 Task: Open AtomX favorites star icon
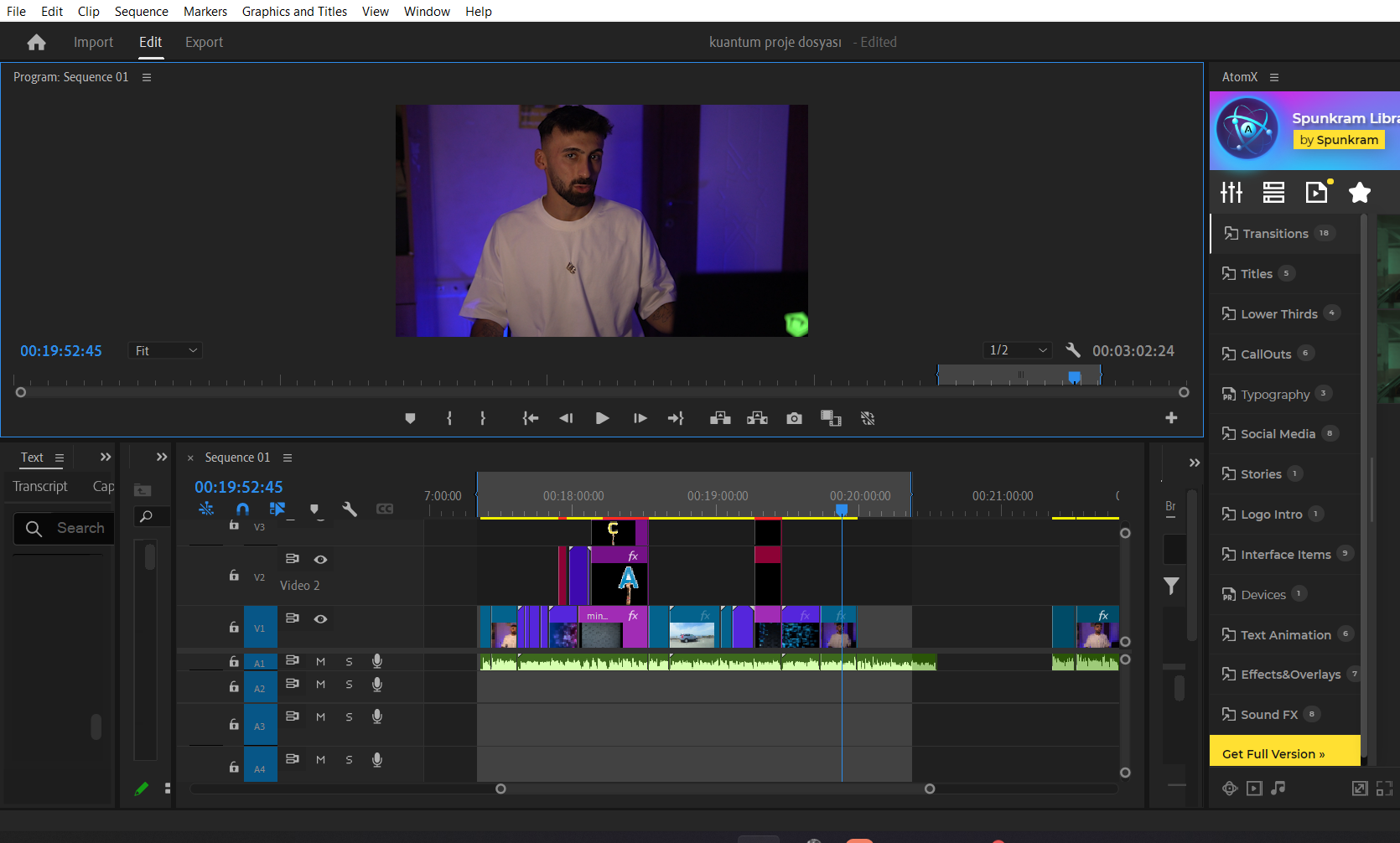tap(1360, 193)
